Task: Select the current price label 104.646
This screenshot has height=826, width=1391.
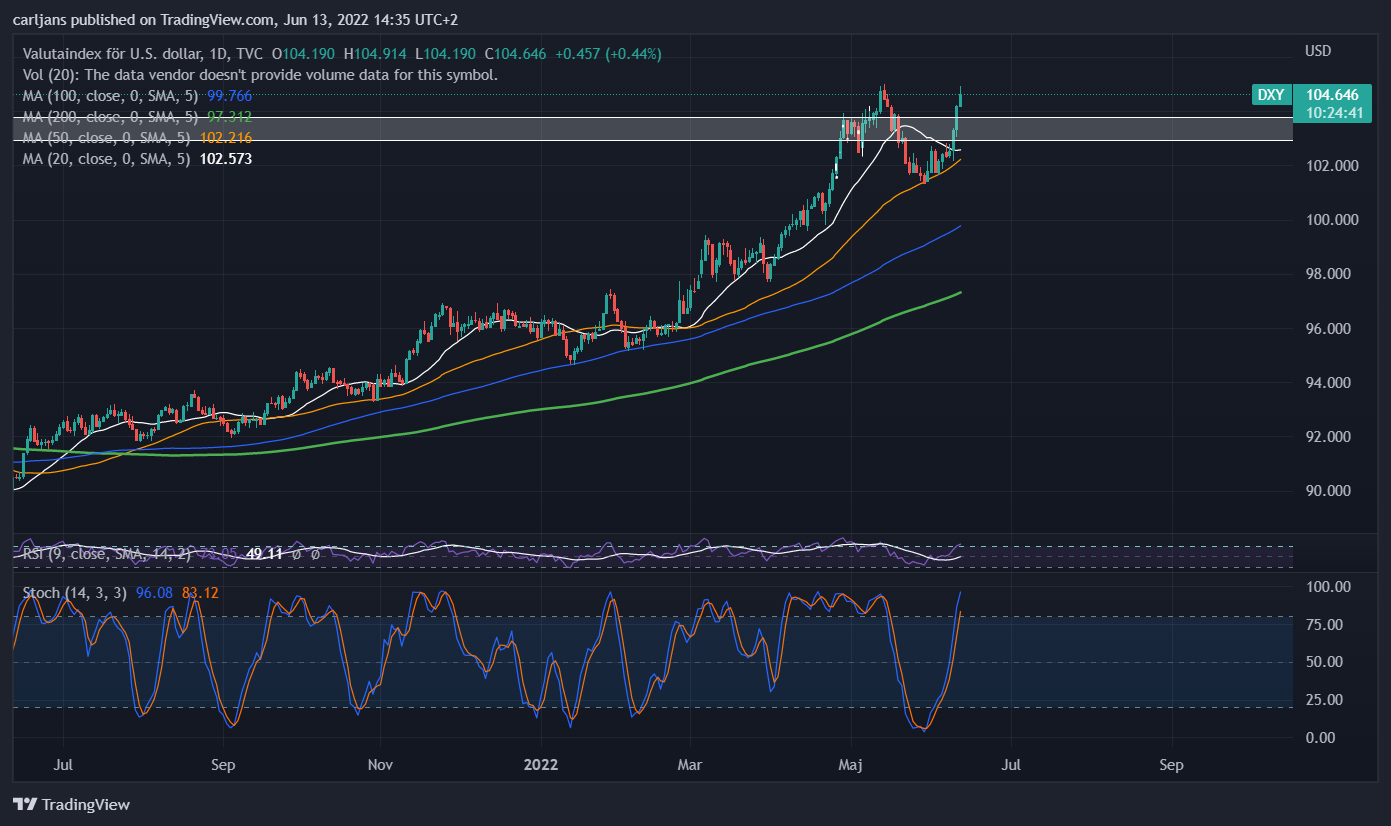Action: pyautogui.click(x=1331, y=95)
